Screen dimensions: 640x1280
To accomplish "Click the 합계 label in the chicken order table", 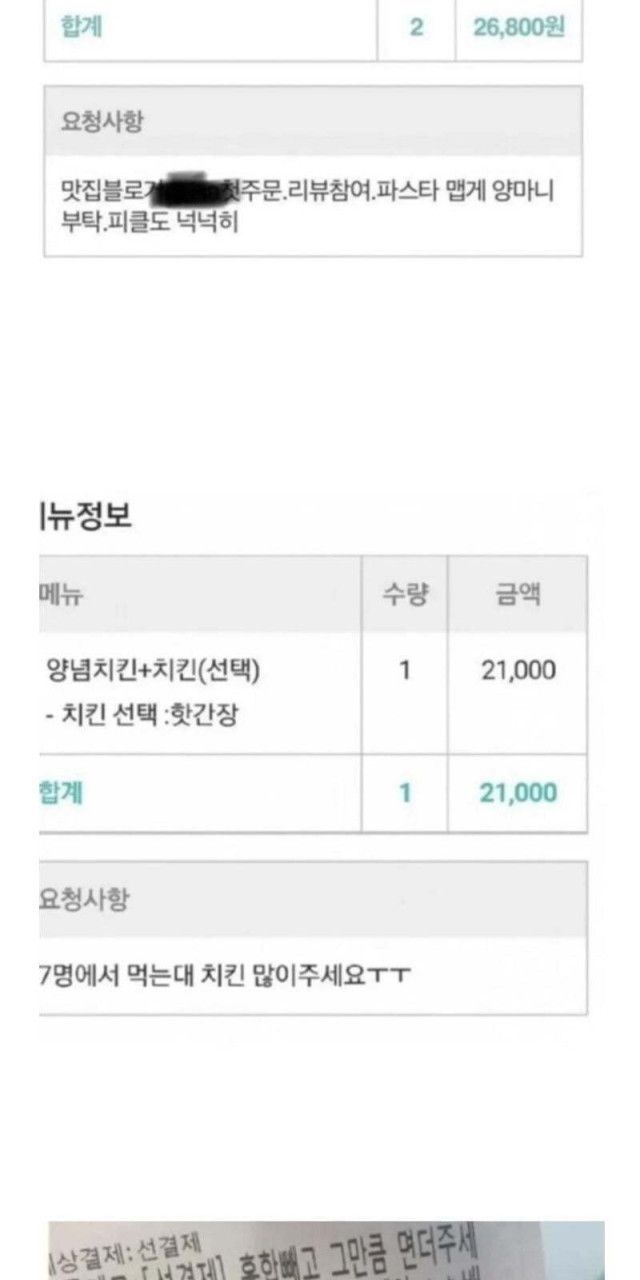I will pos(61,793).
